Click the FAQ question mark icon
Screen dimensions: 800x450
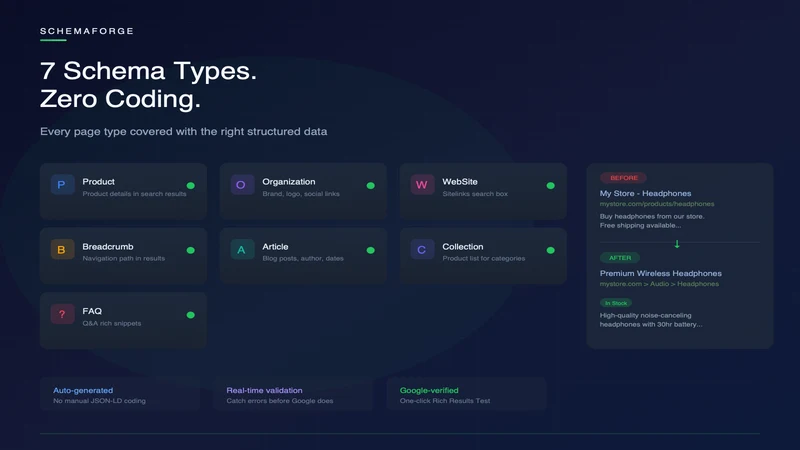62,314
